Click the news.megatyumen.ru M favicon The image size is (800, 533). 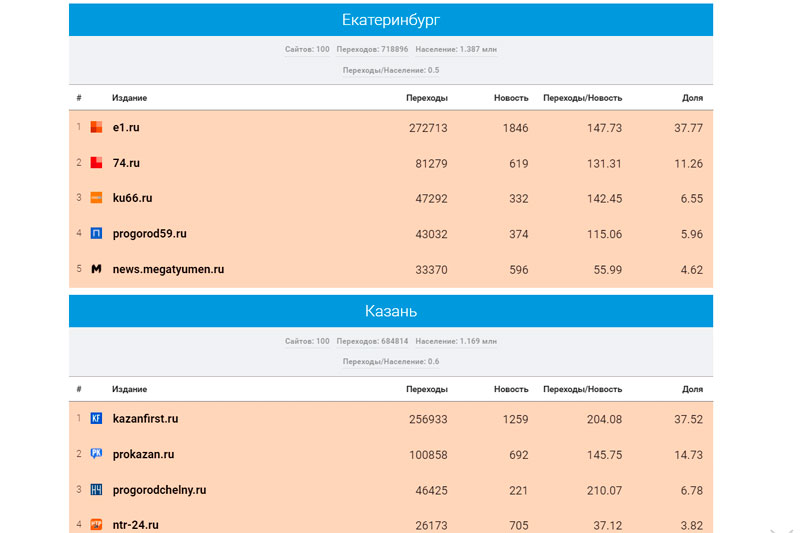pos(96,269)
